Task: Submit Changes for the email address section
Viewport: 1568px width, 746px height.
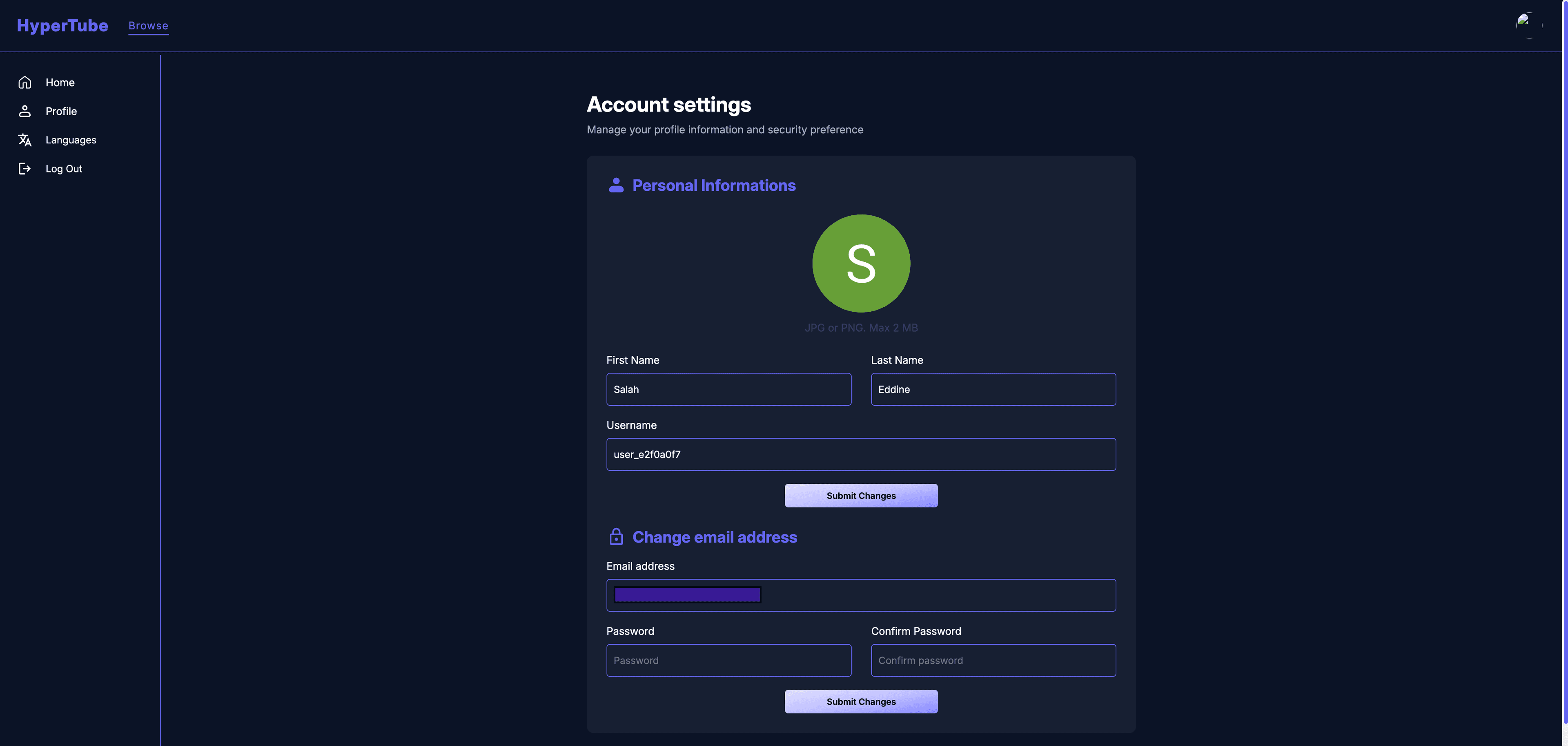Action: coord(861,701)
